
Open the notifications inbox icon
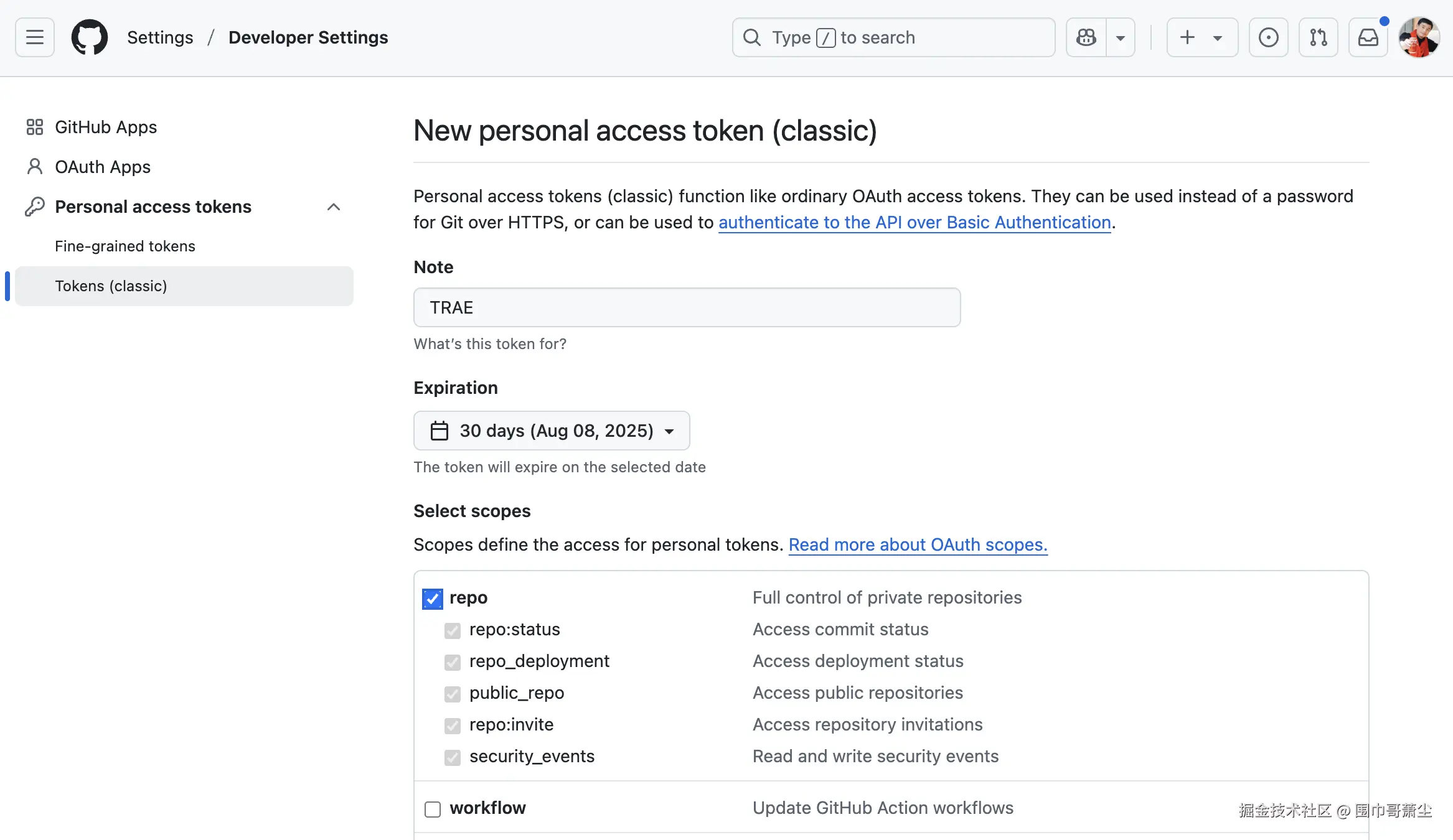point(1368,37)
